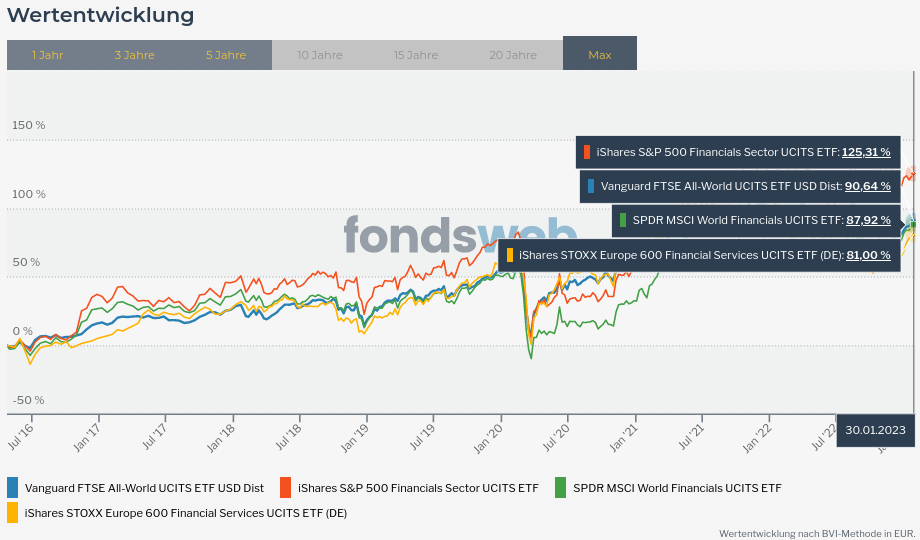Click the 87,92 % SPDR tooltip value
920x540 pixels.
(x=868, y=220)
